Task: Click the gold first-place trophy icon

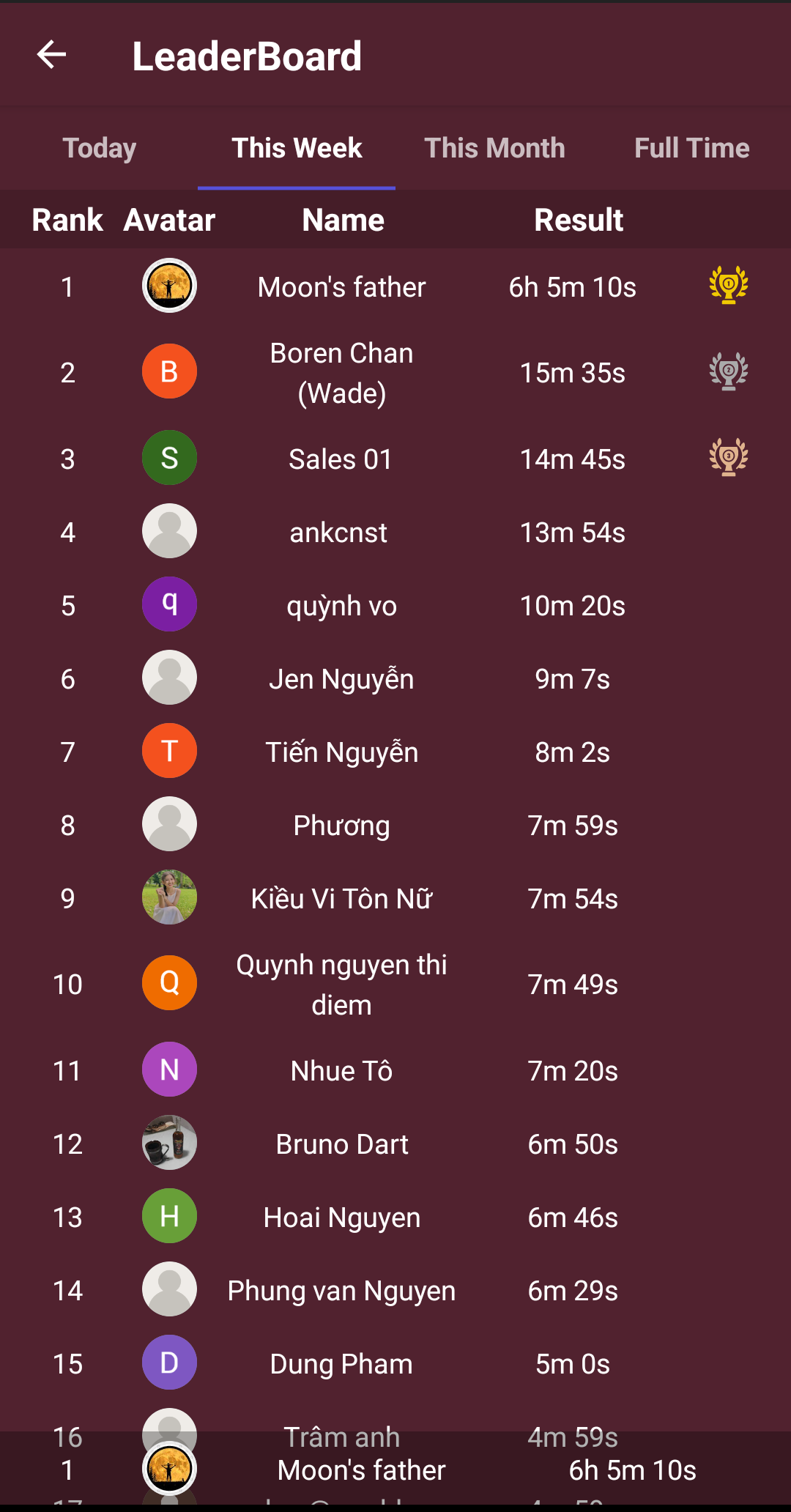Action: point(728,285)
